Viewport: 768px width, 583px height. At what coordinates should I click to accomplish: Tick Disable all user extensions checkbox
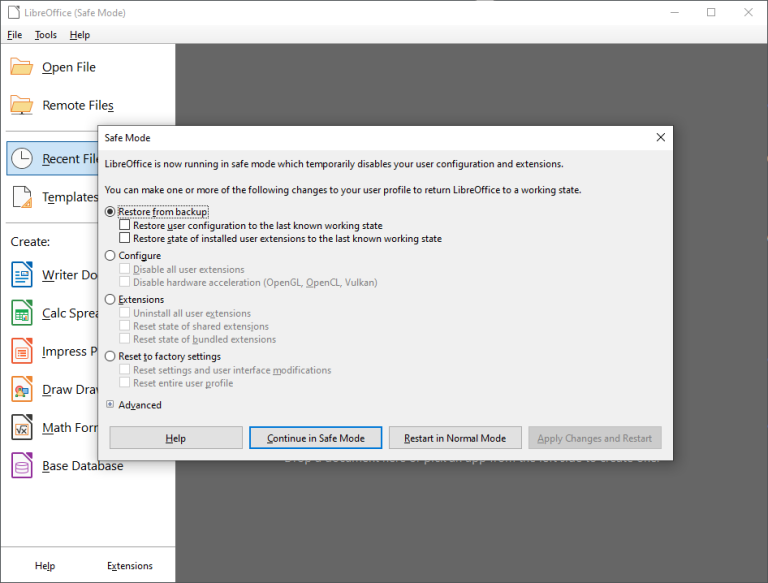[125, 269]
